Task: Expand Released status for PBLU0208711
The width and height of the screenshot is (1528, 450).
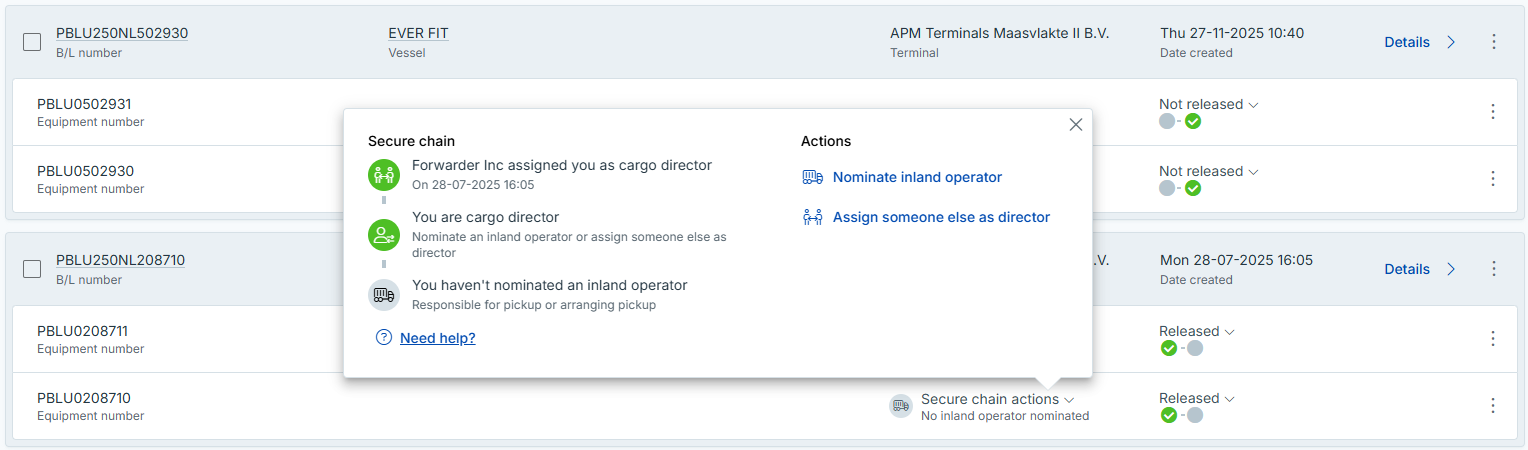Action: (x=1196, y=331)
